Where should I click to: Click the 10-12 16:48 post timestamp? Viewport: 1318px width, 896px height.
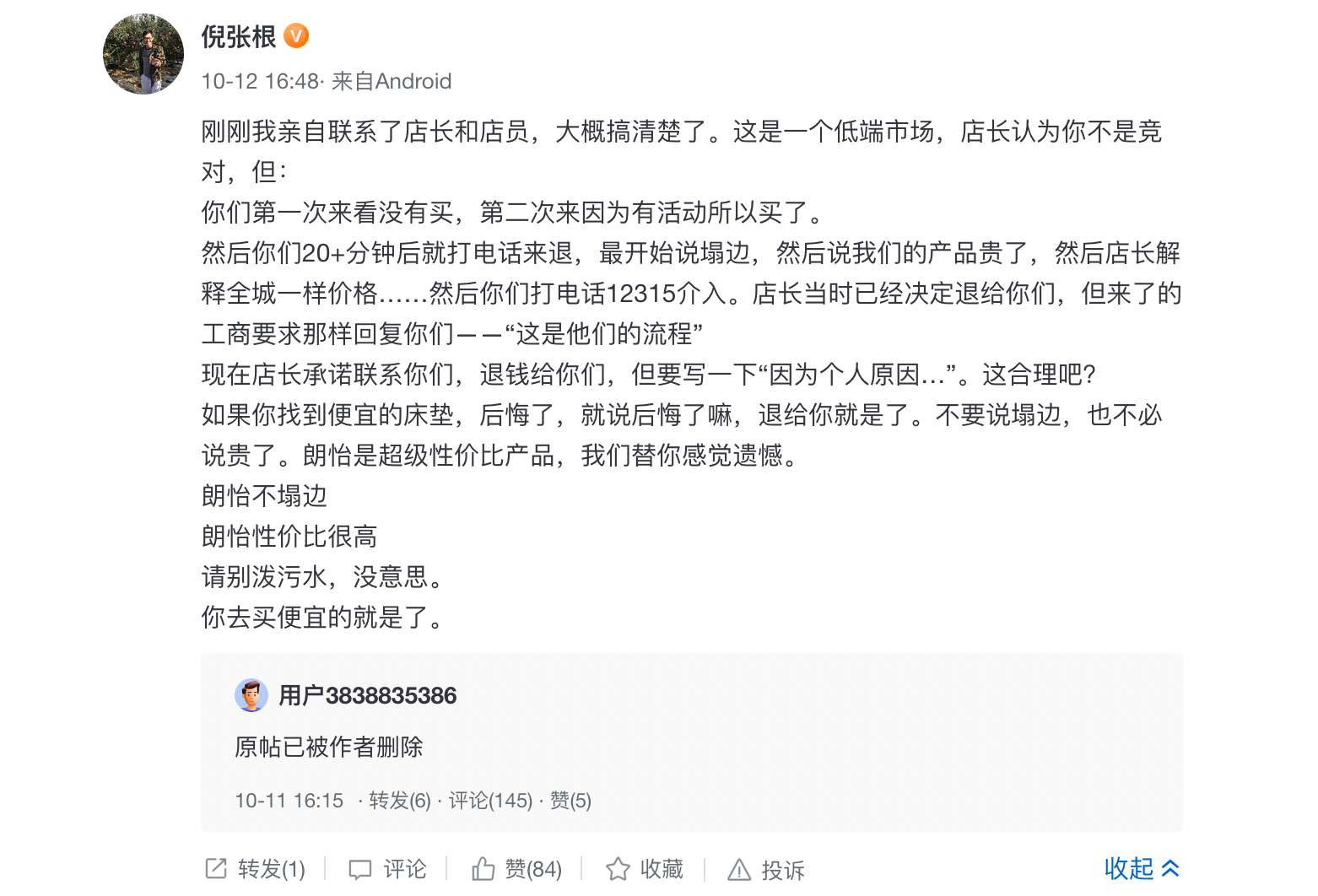[260, 81]
